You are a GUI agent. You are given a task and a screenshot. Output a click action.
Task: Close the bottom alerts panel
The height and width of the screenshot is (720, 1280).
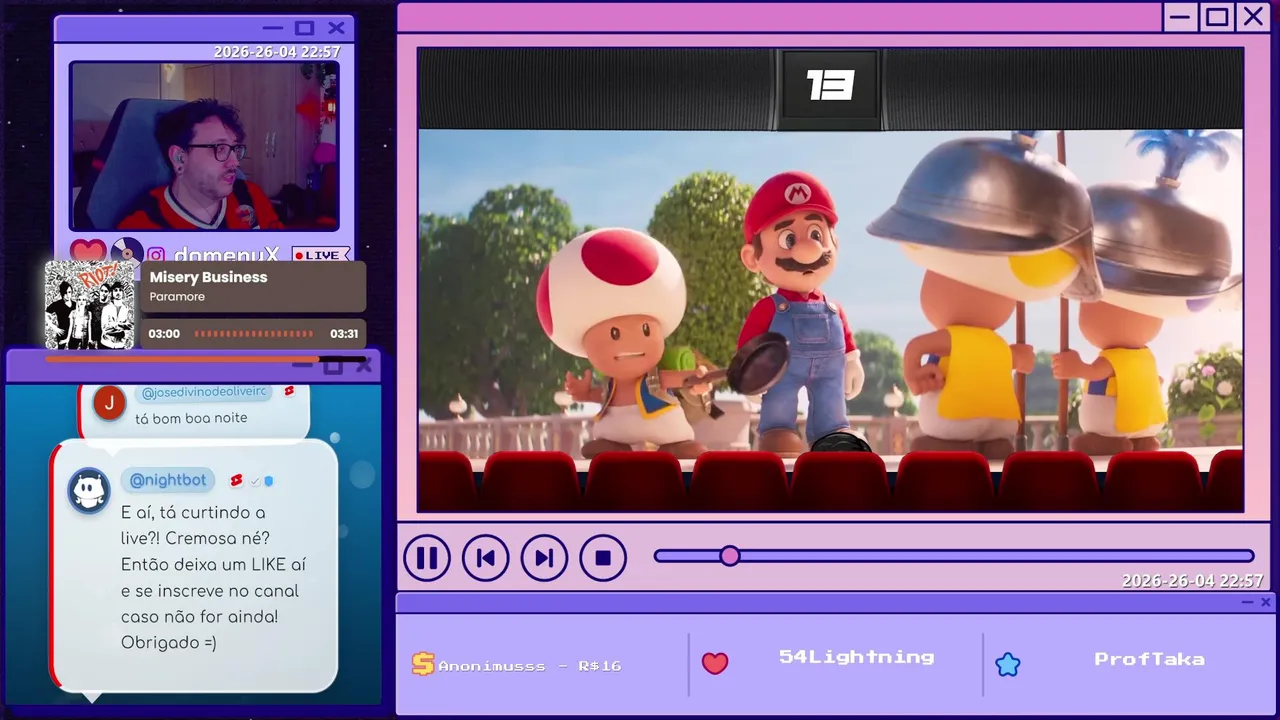pyautogui.click(x=1266, y=602)
